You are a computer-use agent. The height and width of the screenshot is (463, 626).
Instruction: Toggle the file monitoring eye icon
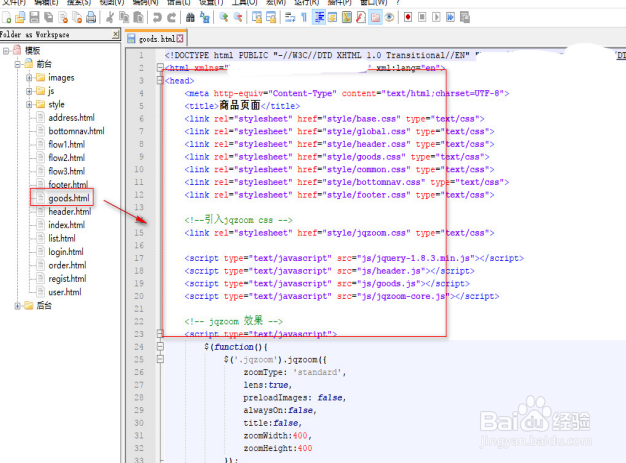coord(389,18)
